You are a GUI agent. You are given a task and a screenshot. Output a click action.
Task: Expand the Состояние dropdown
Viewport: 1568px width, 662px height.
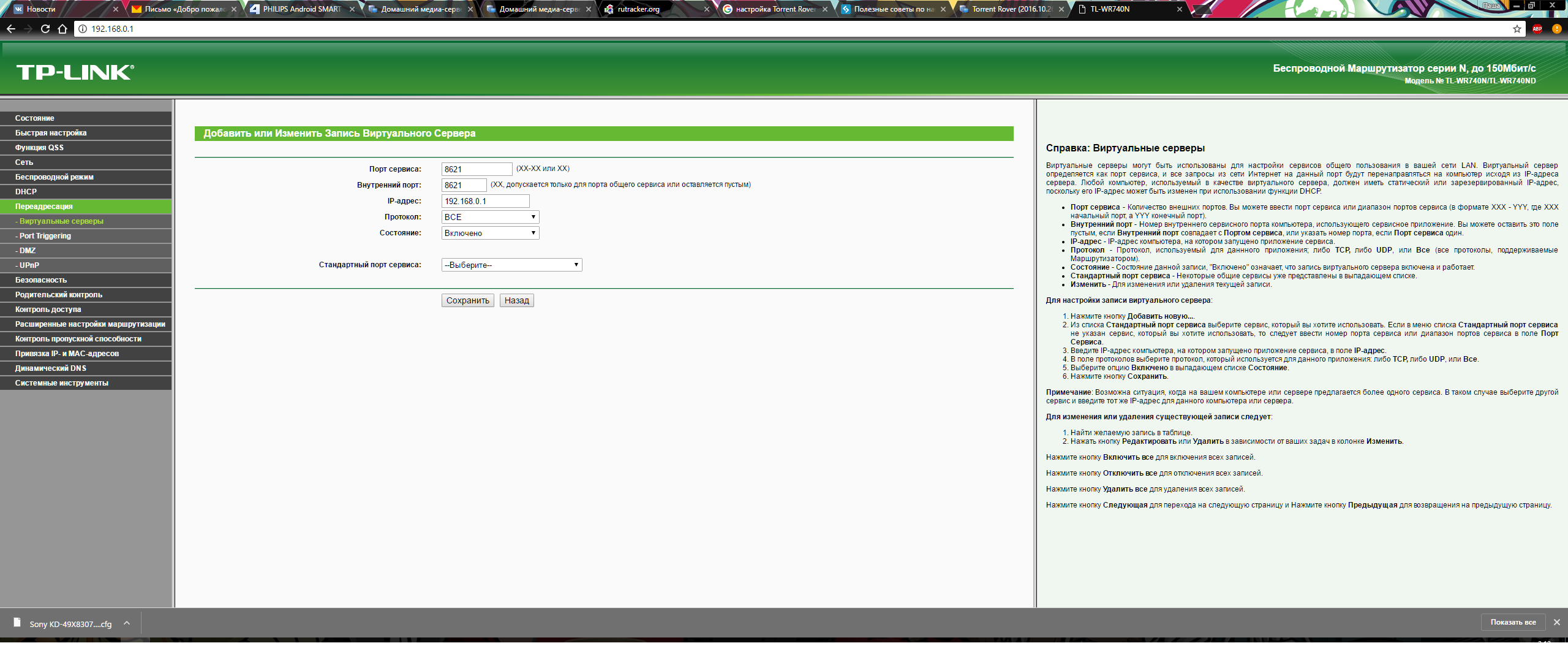coord(490,233)
